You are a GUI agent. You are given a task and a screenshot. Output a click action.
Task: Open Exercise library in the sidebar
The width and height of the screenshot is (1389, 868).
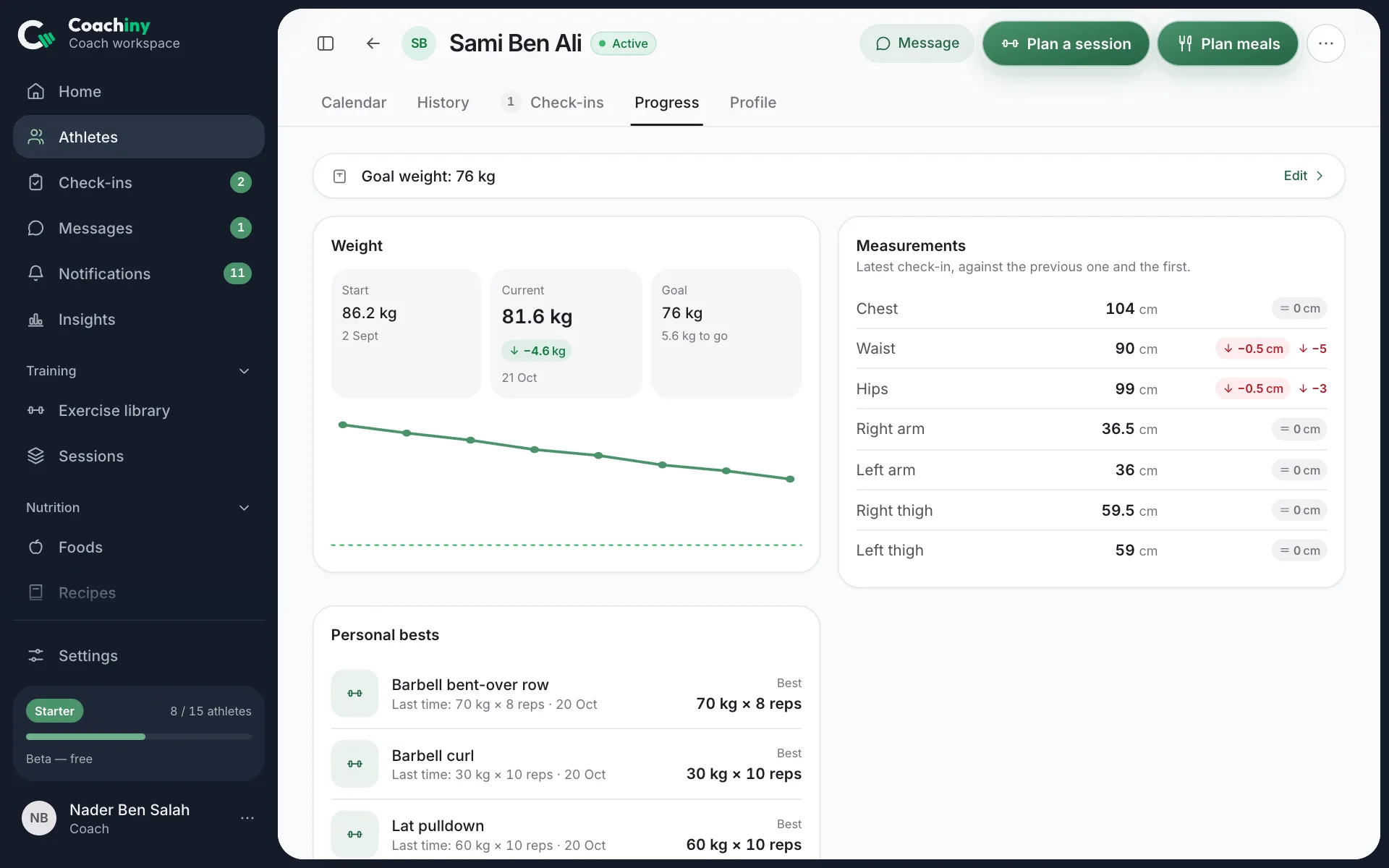coord(139,411)
